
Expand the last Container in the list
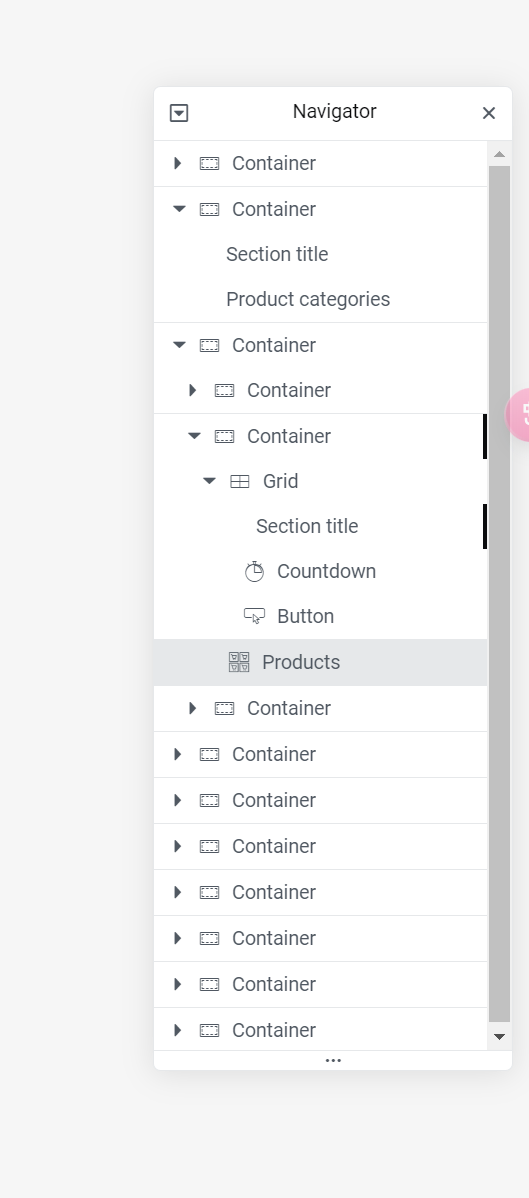point(178,1030)
